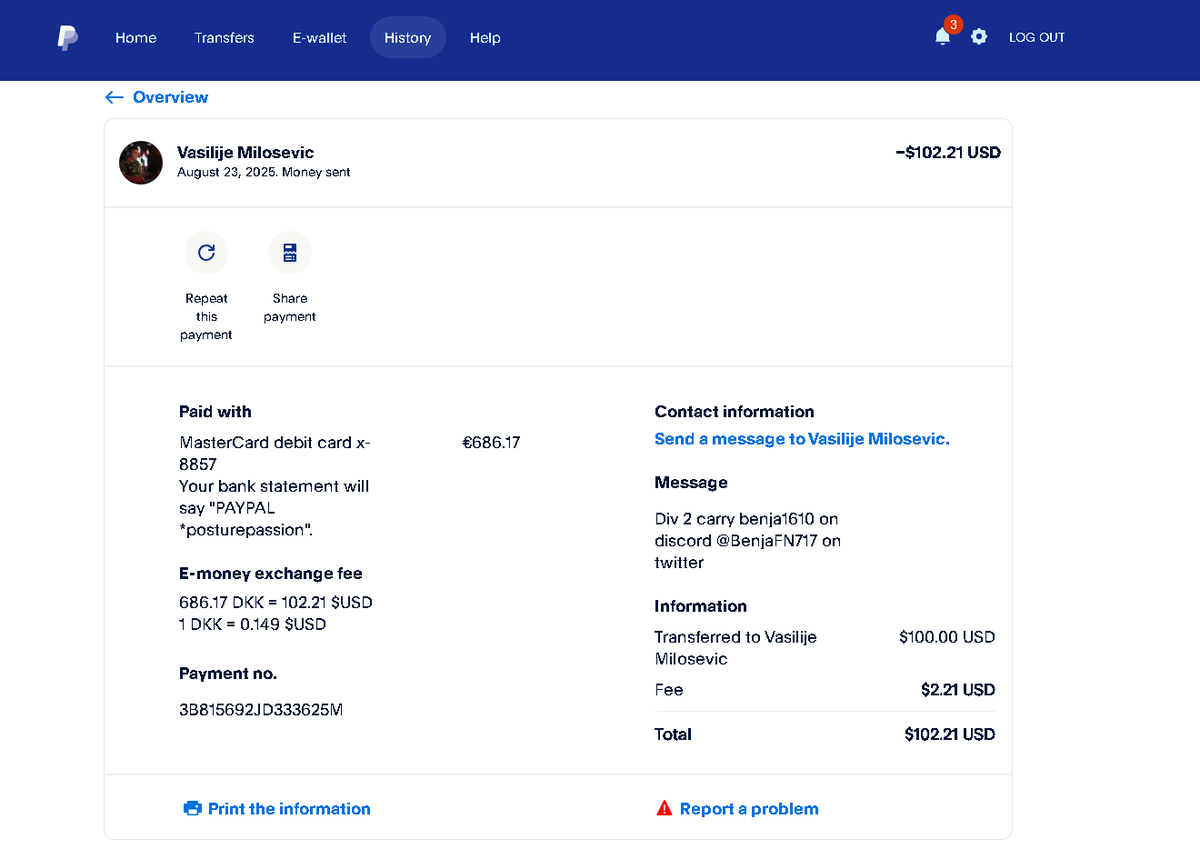The width and height of the screenshot is (1200, 849).
Task: Click the $100.00 USD transferred amount
Action: 947,637
